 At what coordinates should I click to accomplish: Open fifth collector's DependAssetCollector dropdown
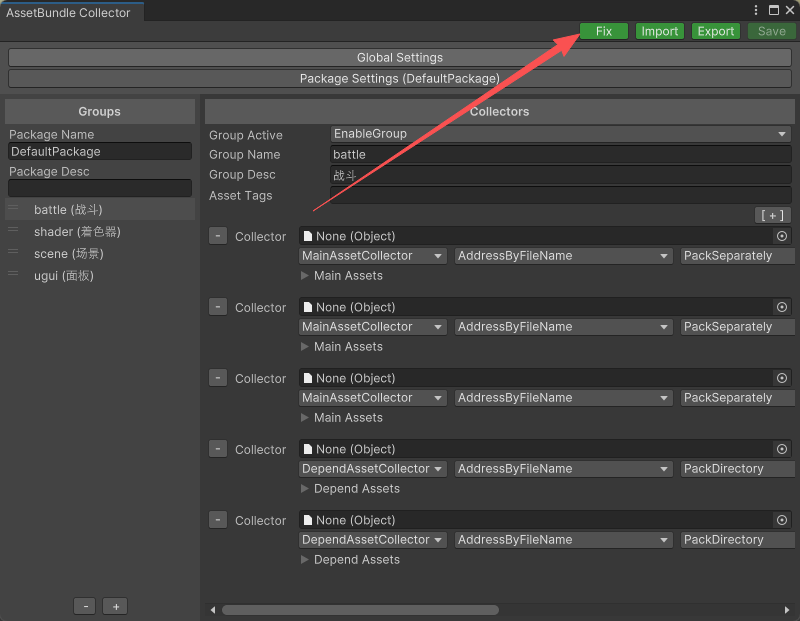[x=373, y=539]
